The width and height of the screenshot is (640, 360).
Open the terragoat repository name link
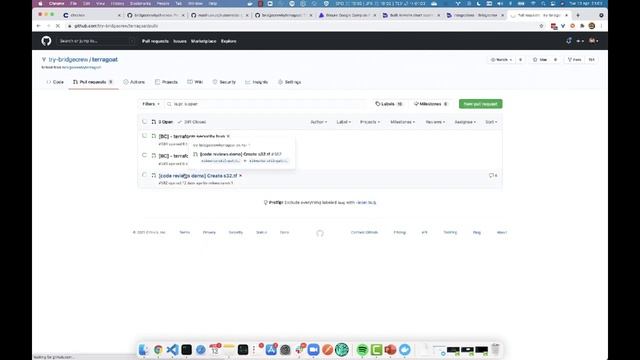(x=104, y=60)
